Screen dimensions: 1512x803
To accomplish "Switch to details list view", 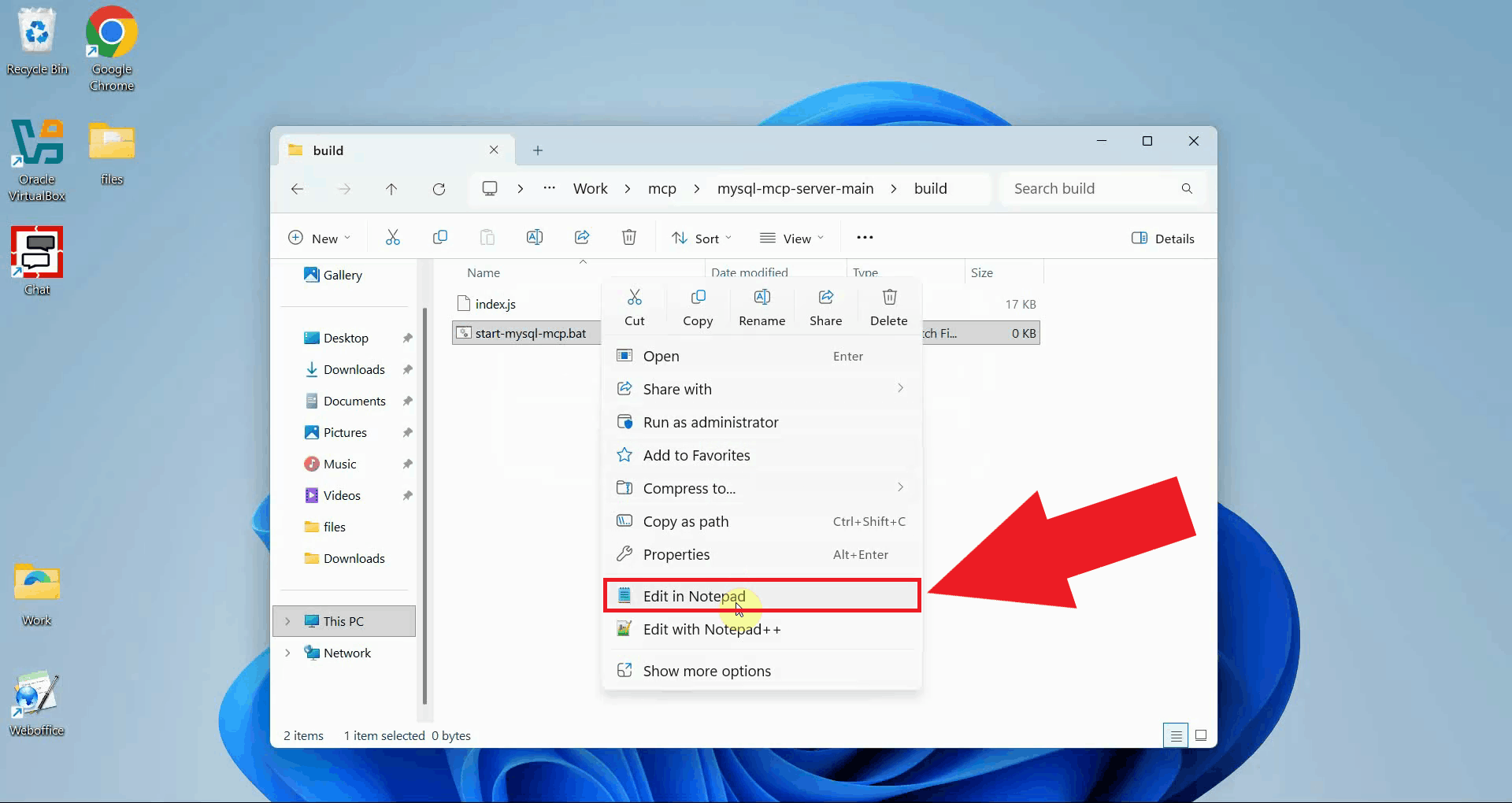I will pyautogui.click(x=1176, y=735).
